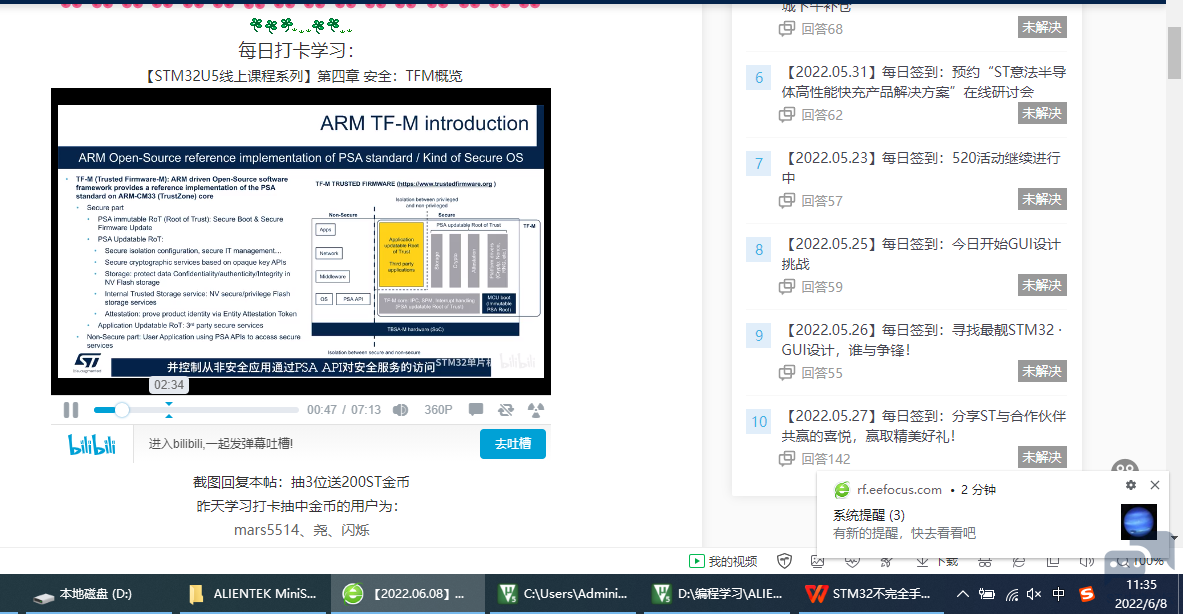Open clock showing 11:35 2022/6/8
The image size is (1183, 614).
pyautogui.click(x=1141, y=594)
